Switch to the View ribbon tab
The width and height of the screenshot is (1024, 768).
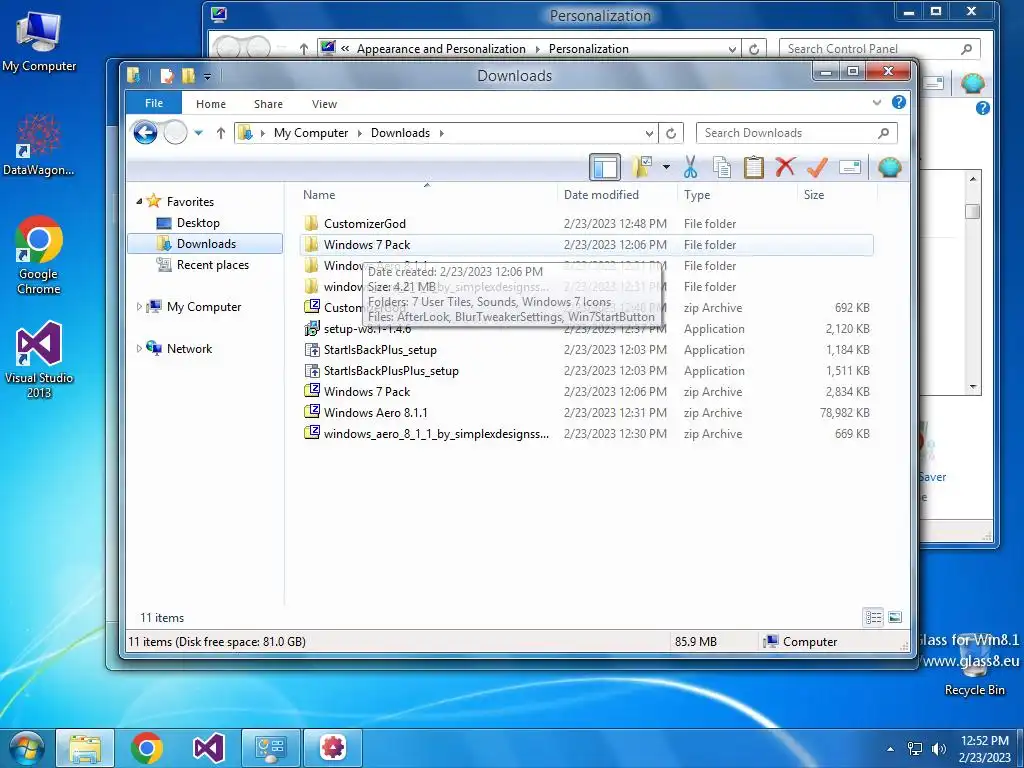(x=325, y=104)
